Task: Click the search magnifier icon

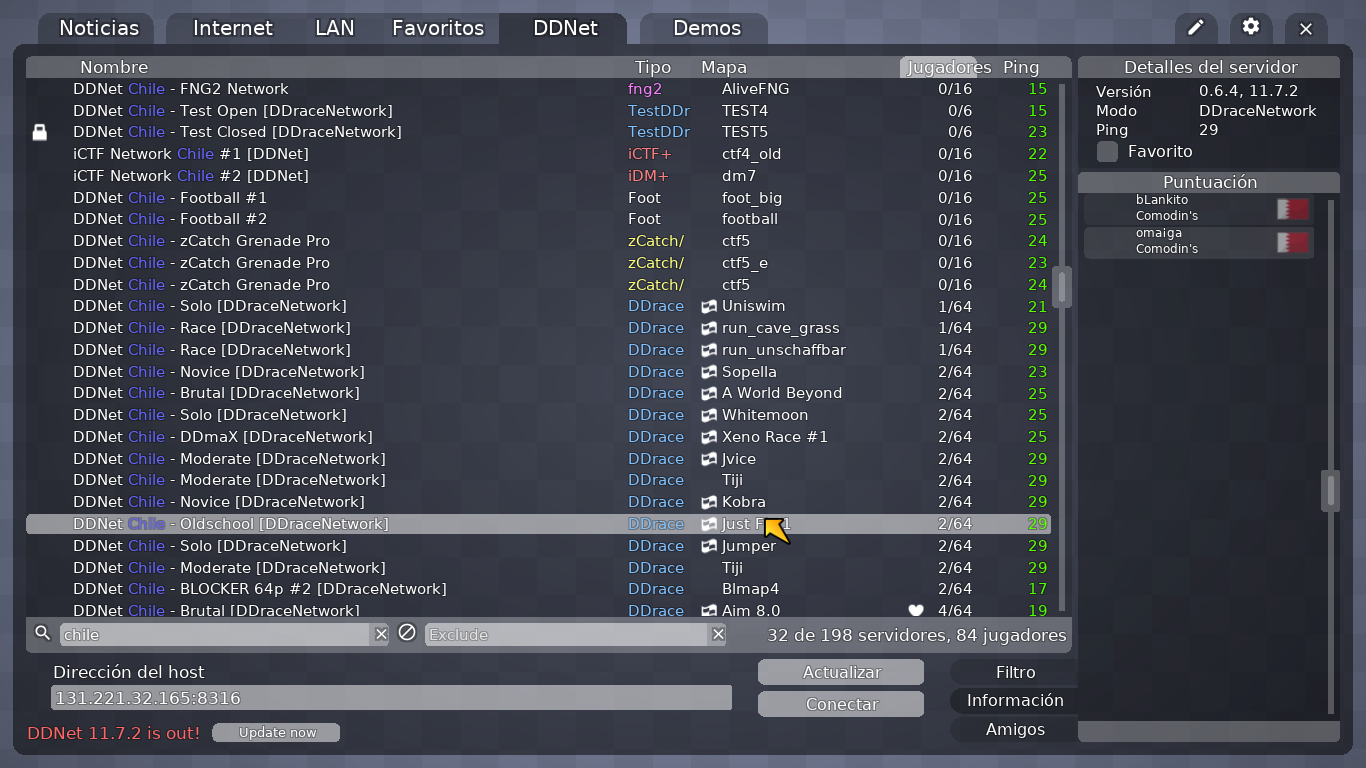Action: [41, 634]
